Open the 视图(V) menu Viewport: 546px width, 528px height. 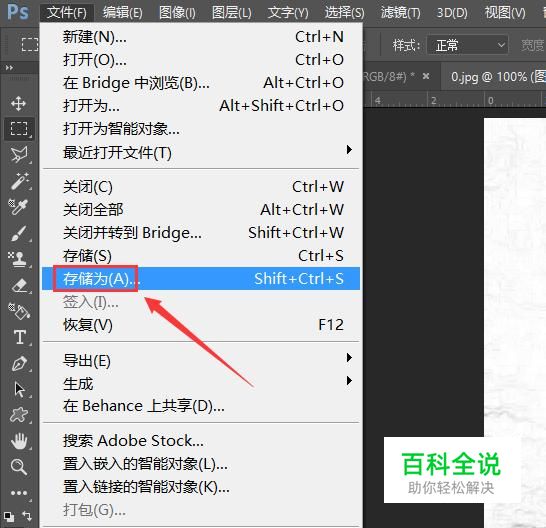505,13
